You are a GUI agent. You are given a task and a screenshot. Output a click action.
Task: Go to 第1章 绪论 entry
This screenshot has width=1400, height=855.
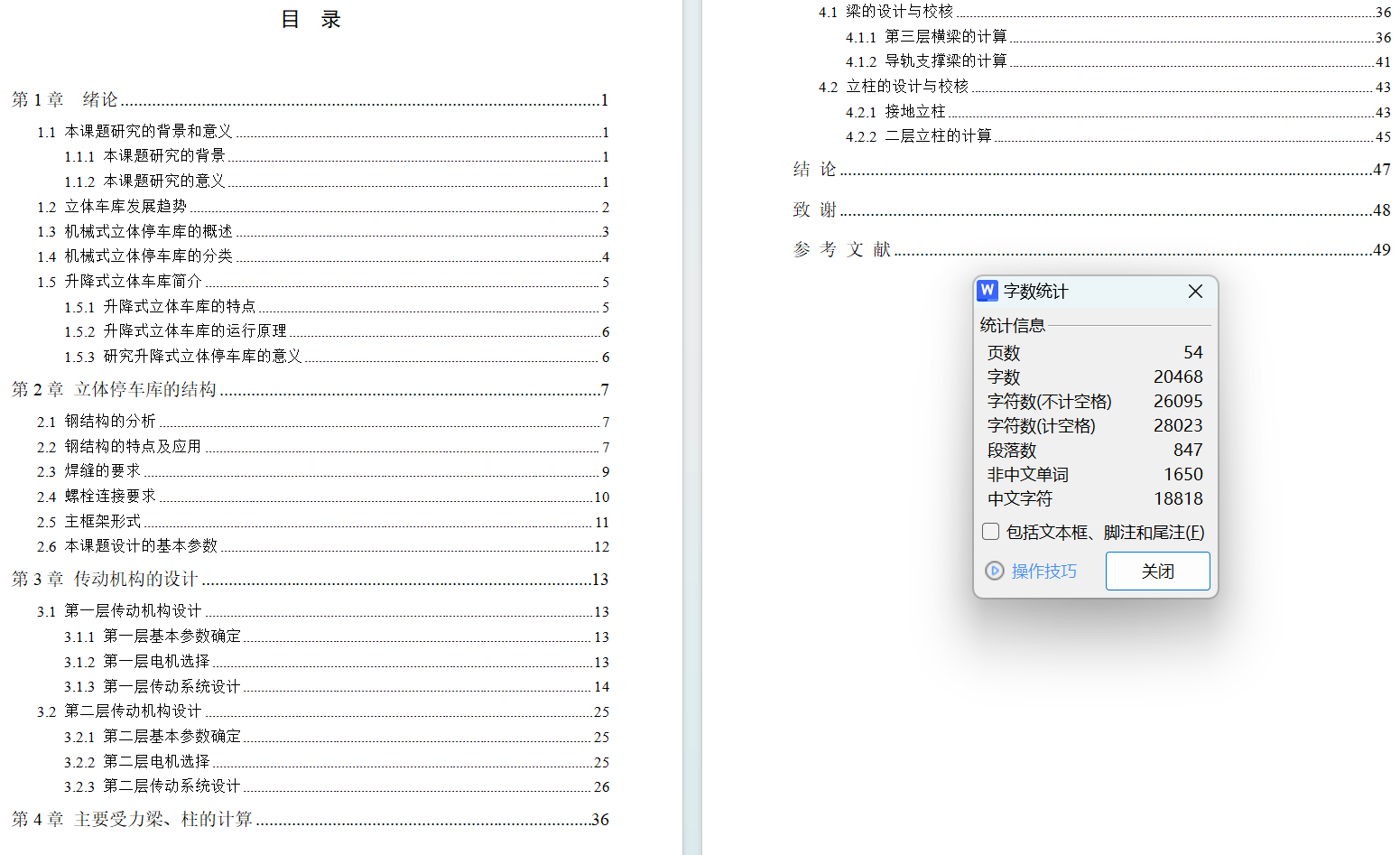311,99
